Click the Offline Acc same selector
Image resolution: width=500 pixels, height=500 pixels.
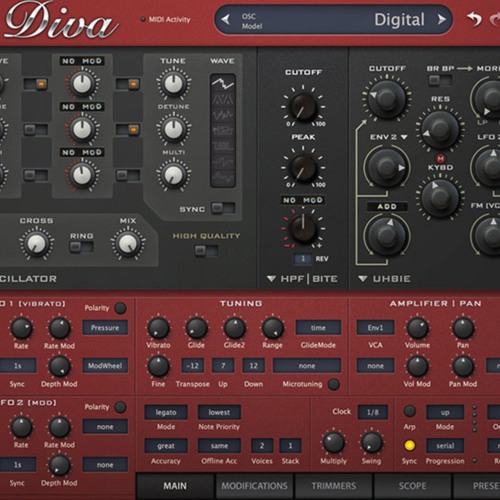pyautogui.click(x=219, y=446)
